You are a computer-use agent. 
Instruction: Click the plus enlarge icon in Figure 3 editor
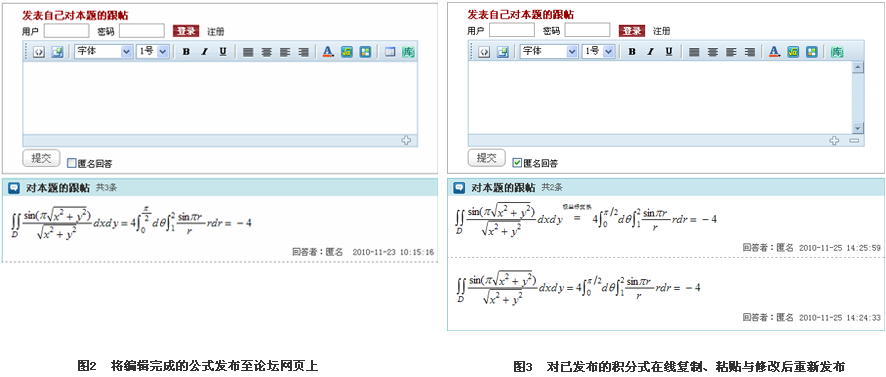(834, 140)
